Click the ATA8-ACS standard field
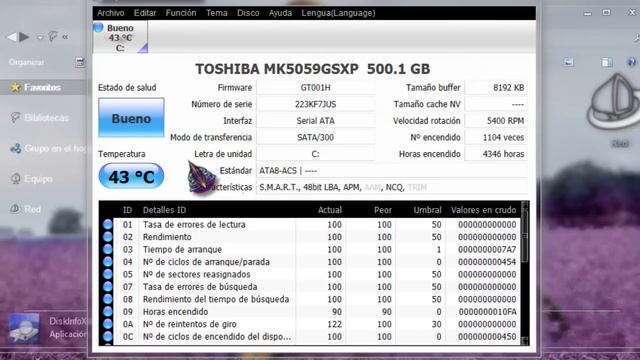This screenshot has width=640, height=360. (392, 171)
